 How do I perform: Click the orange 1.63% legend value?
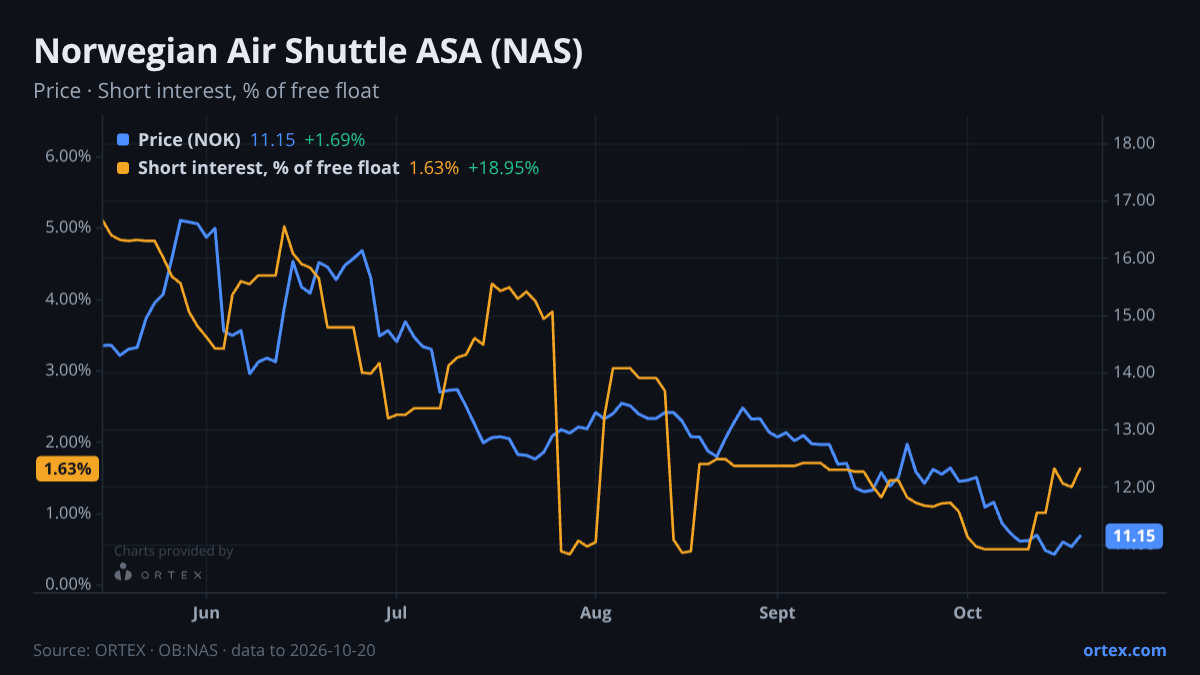[433, 168]
